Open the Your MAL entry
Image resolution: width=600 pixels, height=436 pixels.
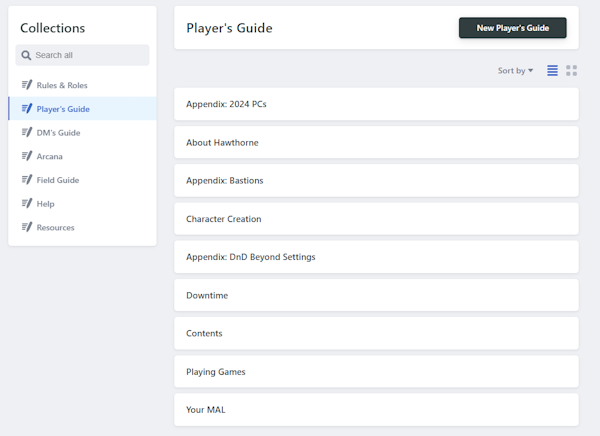[x=376, y=410]
